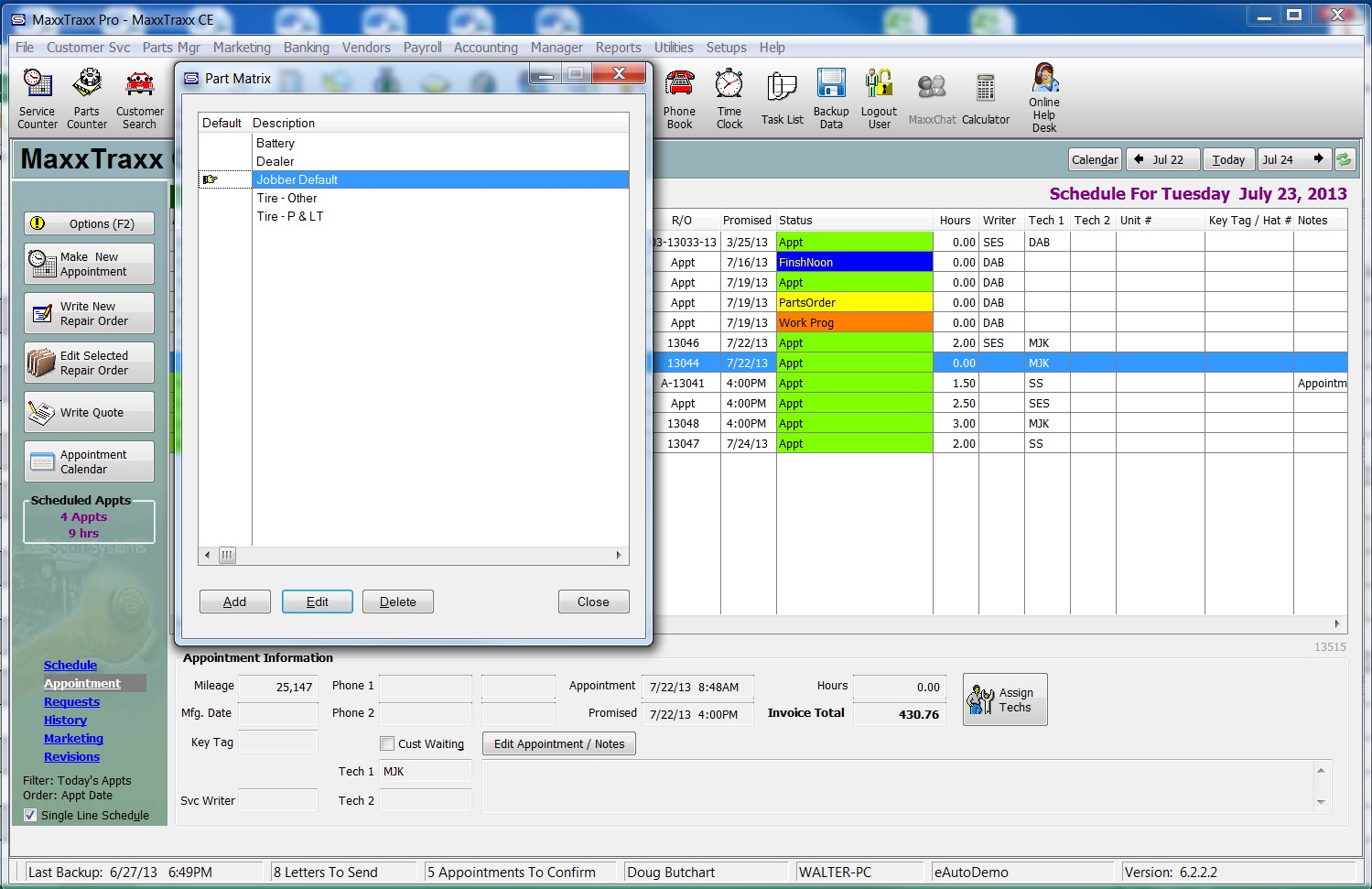Go to previous day Jul 22
Screen dimensions: 1372x889
pyautogui.click(x=1162, y=159)
